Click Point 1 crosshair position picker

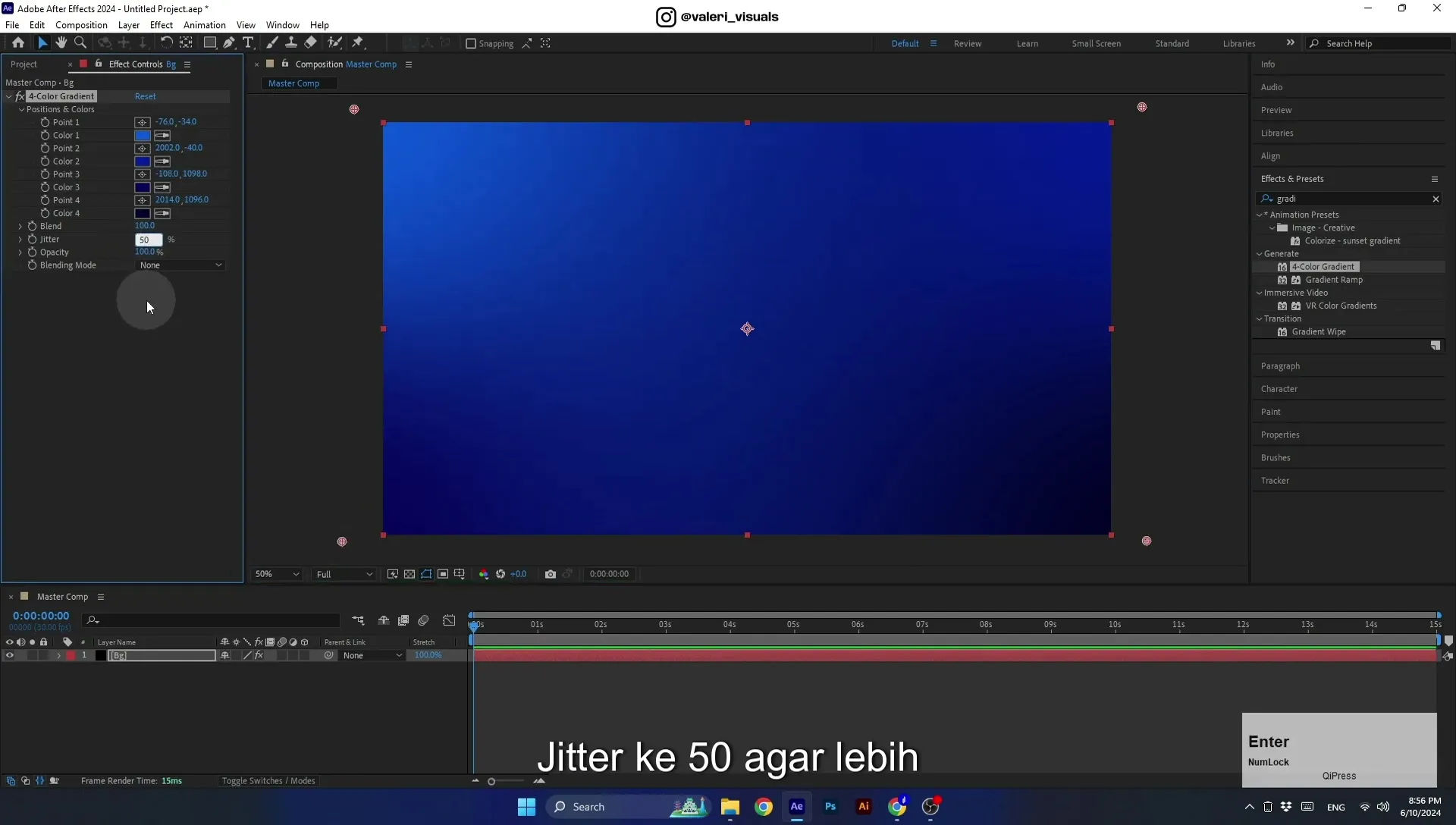coord(142,122)
